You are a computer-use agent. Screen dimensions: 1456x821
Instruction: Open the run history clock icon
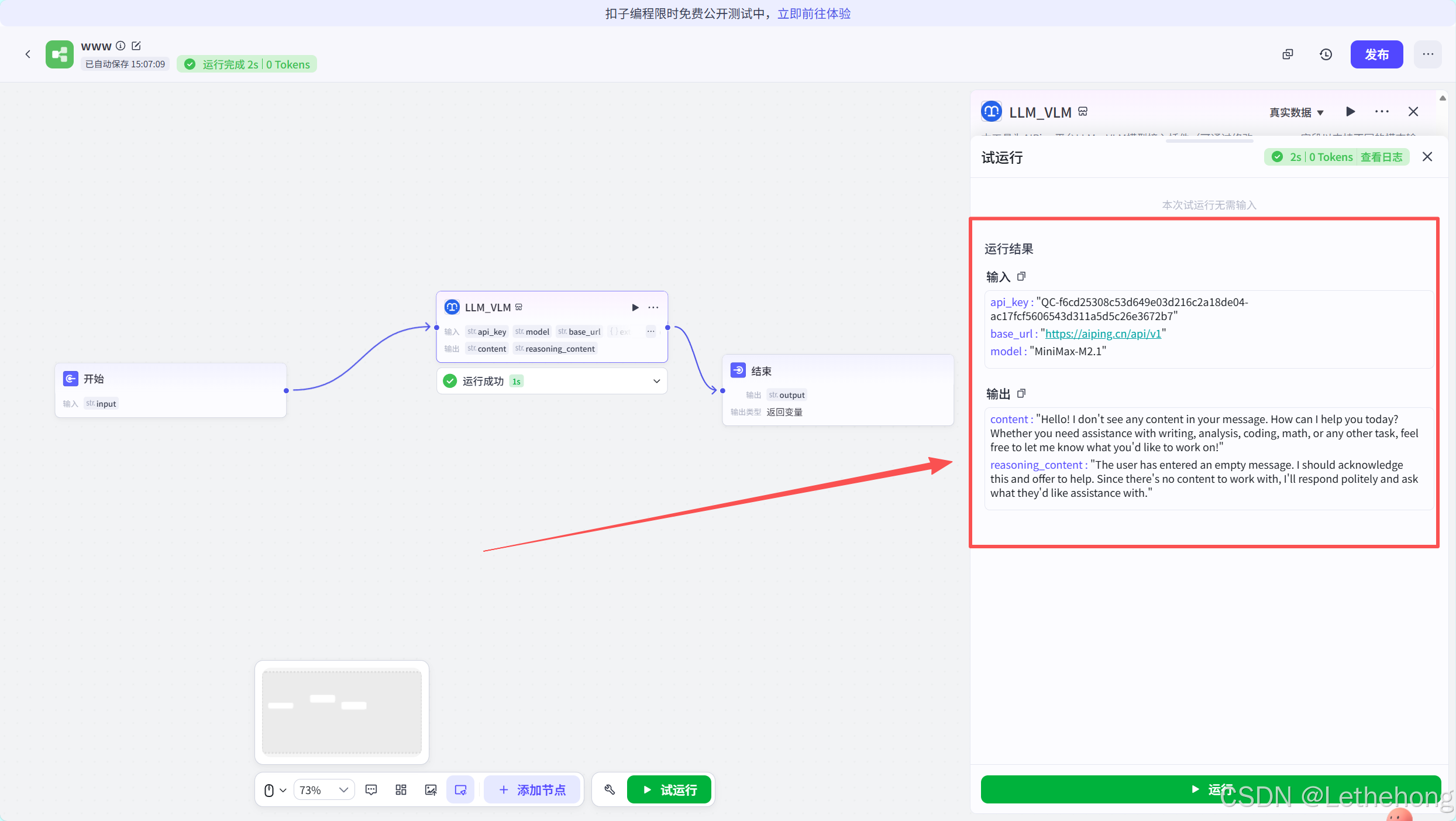pos(1326,54)
